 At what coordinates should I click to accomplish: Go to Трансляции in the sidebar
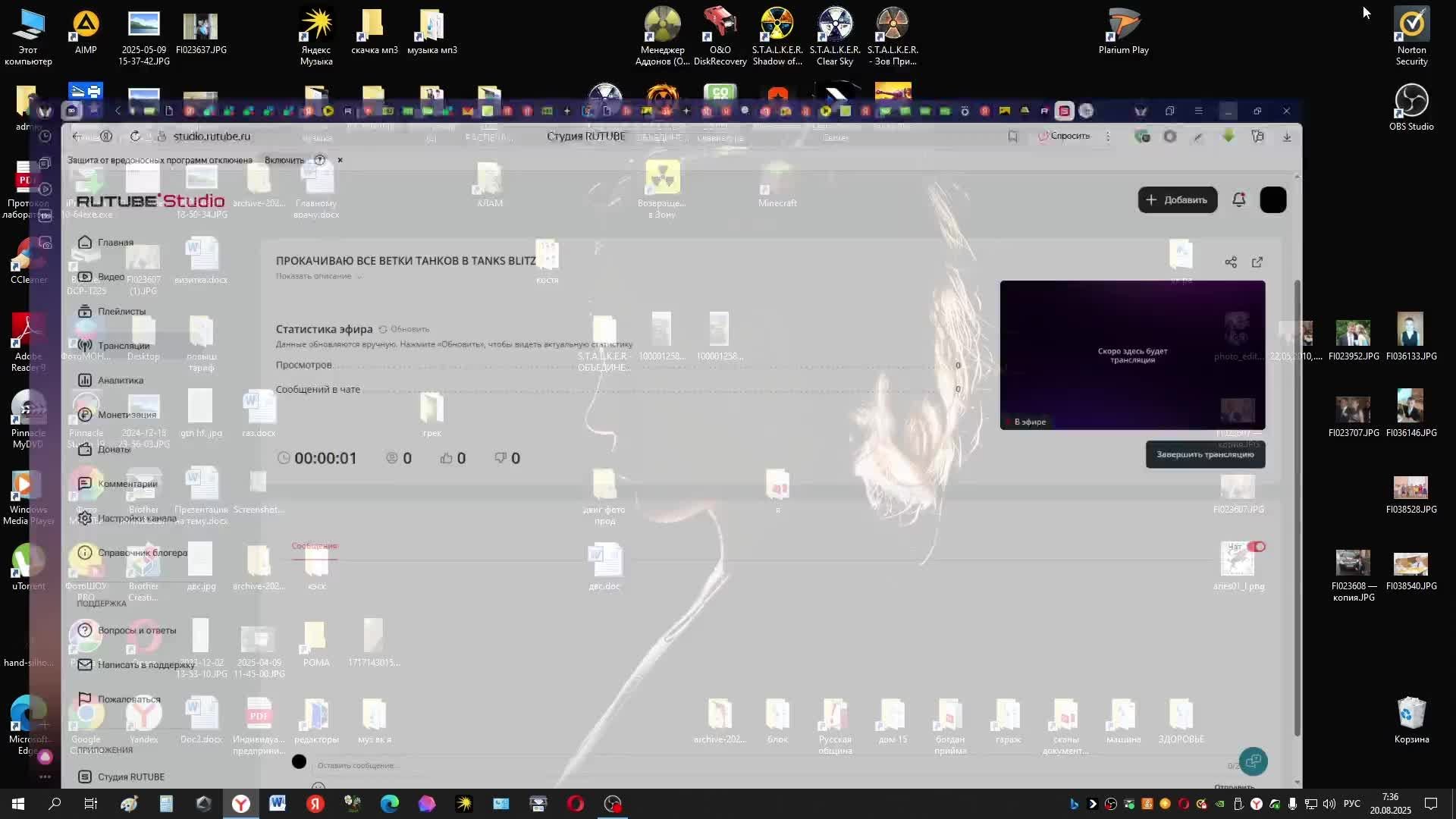tap(123, 346)
